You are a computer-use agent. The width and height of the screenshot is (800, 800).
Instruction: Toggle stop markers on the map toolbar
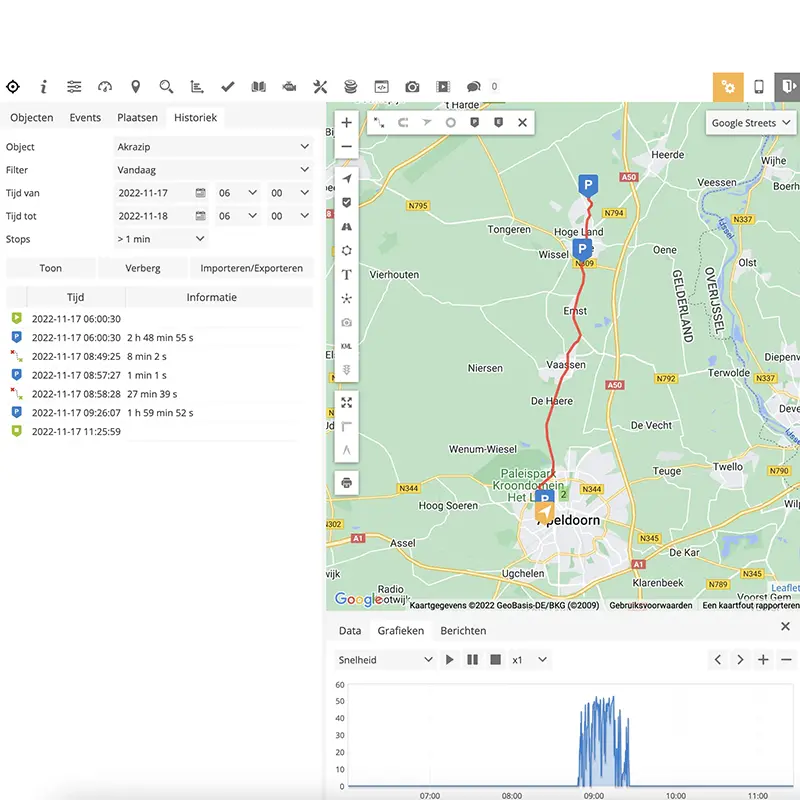tap(474, 123)
